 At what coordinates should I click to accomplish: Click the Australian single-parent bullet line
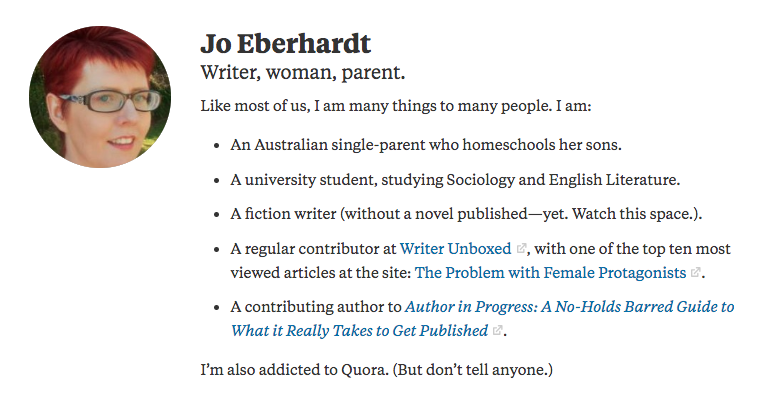point(426,145)
